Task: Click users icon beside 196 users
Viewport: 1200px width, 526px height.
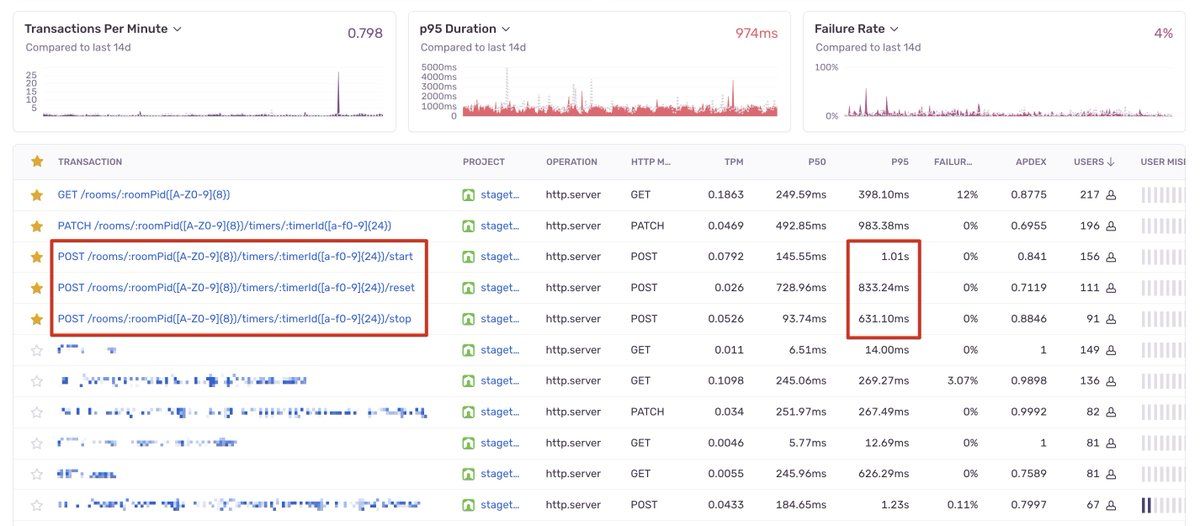Action: pyautogui.click(x=1110, y=226)
